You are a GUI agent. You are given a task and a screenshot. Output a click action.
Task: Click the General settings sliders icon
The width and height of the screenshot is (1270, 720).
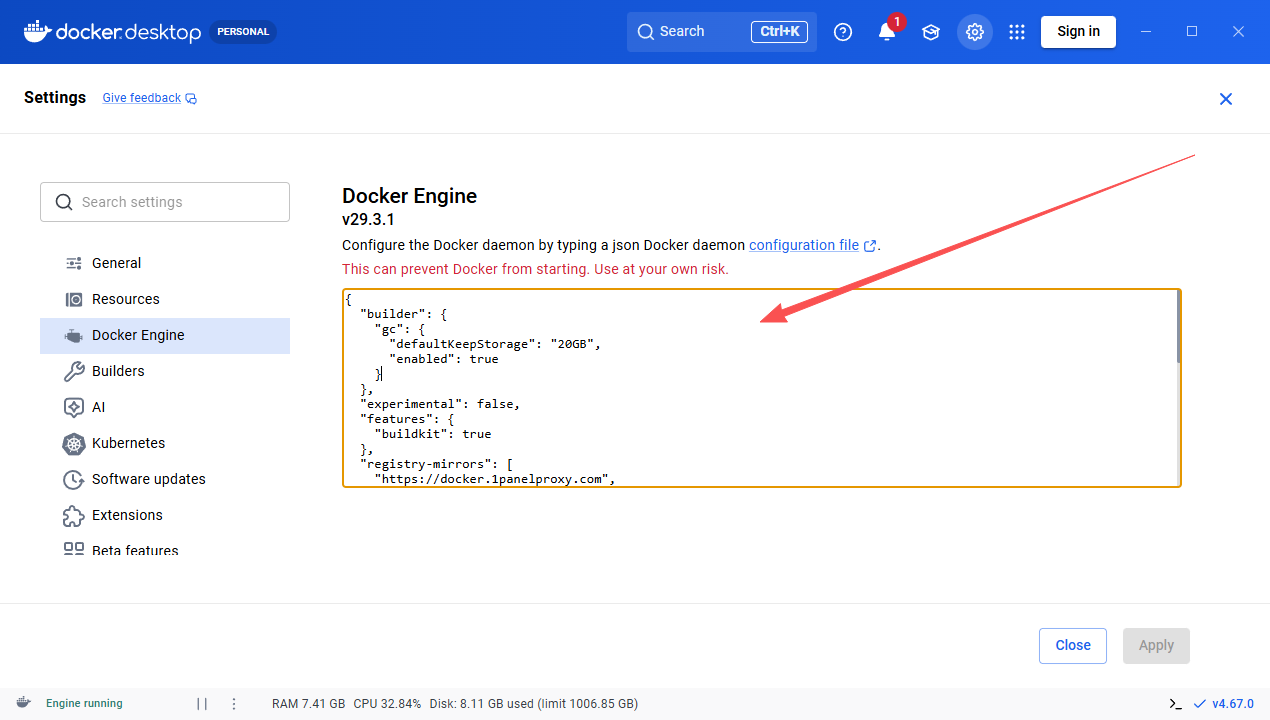tap(74, 263)
